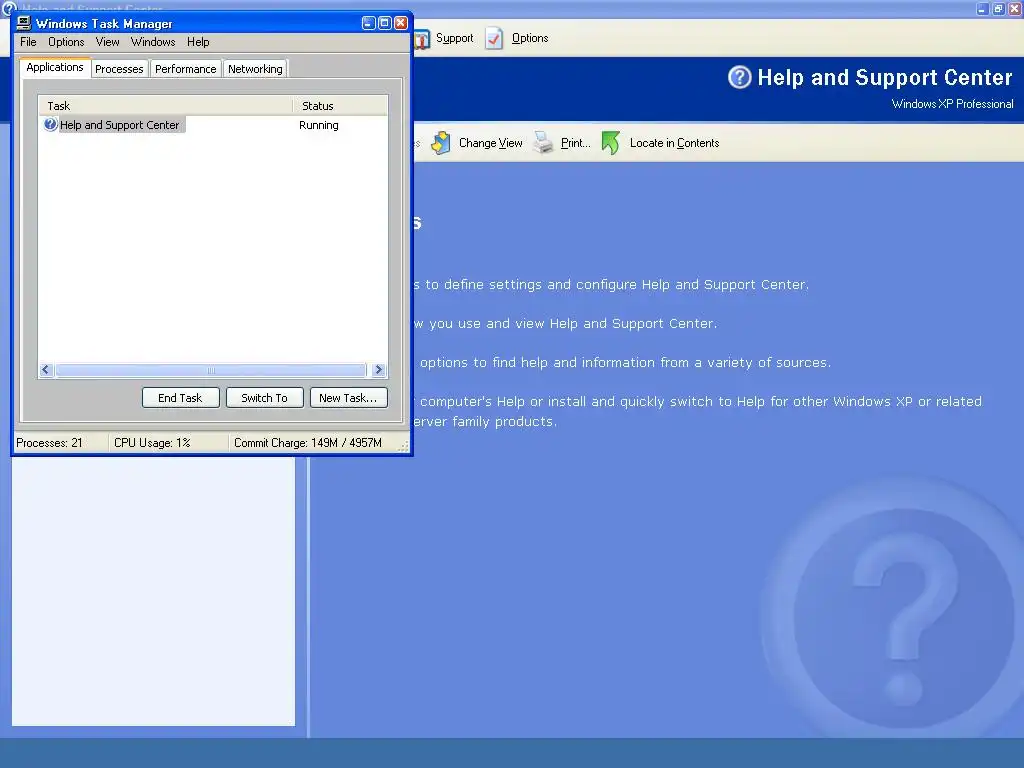
Task: Click the Print printer icon
Action: tap(543, 142)
